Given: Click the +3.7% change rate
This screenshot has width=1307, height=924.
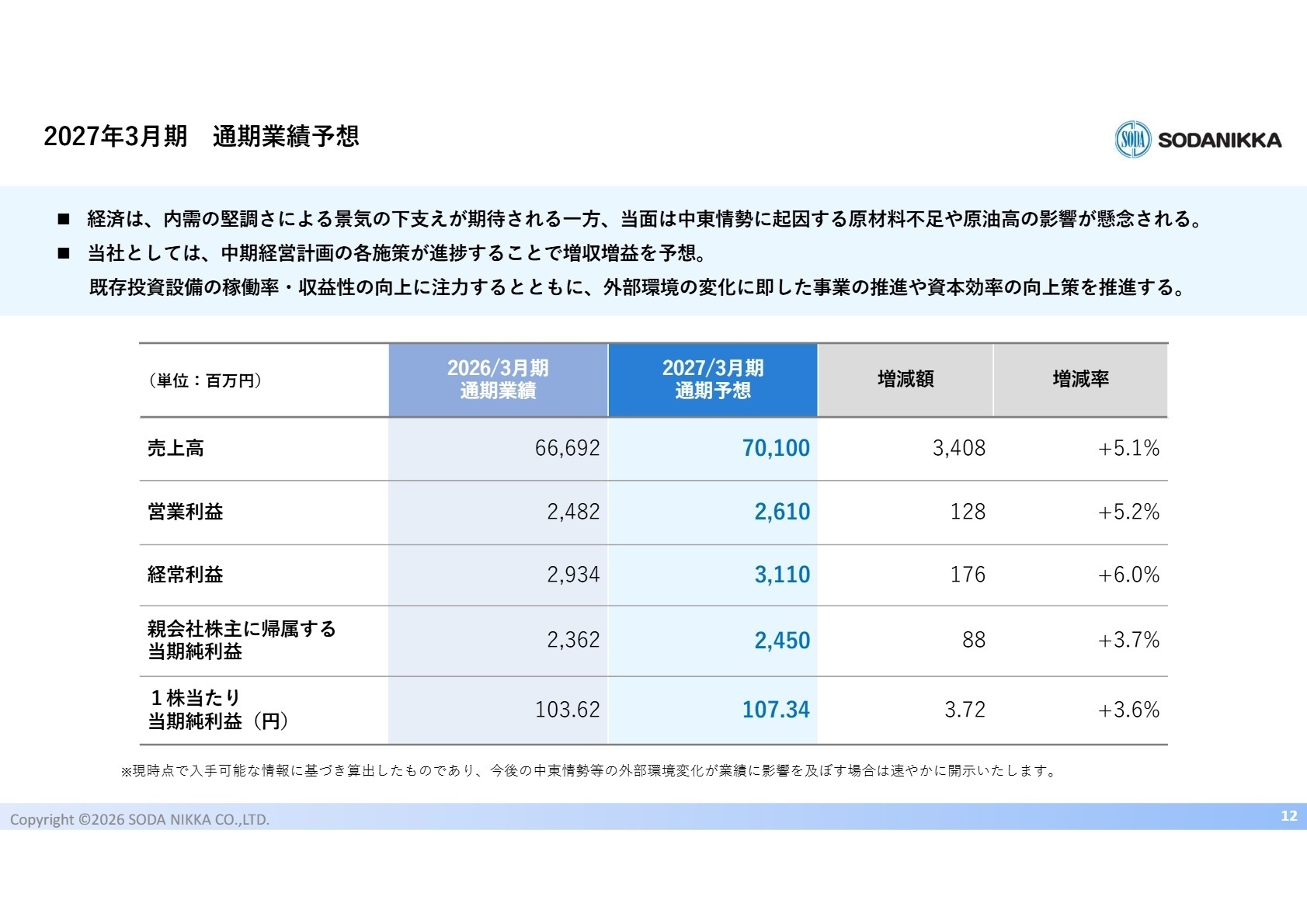Looking at the screenshot, I should 1128,640.
